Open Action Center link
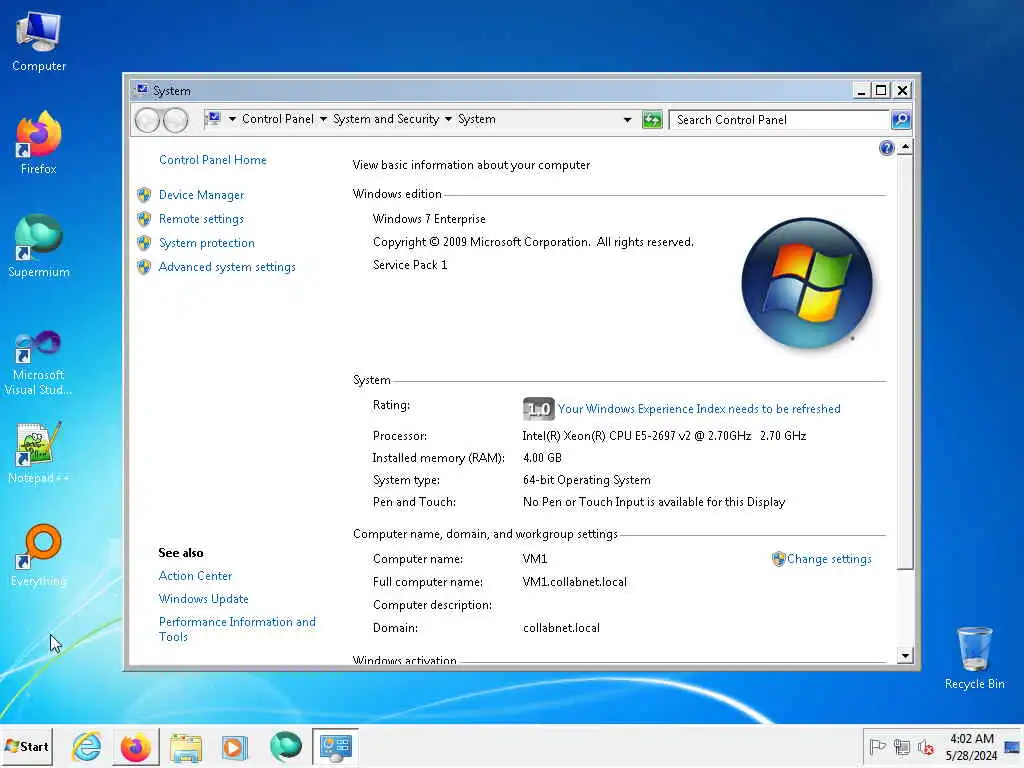Image resolution: width=1024 pixels, height=768 pixels. pyautogui.click(x=195, y=576)
